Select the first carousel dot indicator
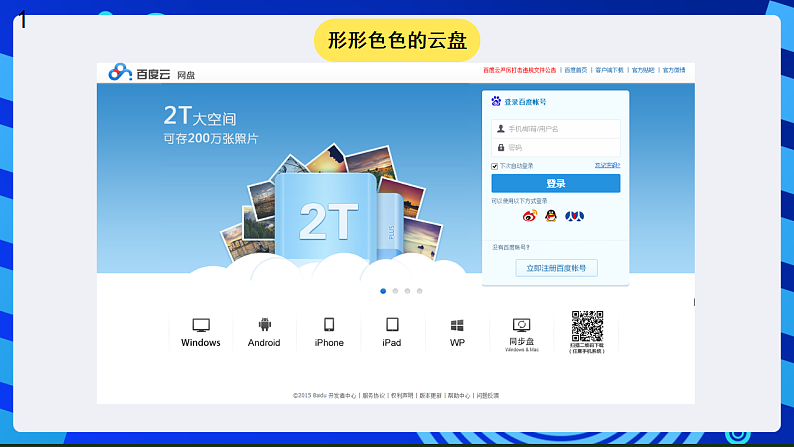Viewport: 794px width, 447px height. pyautogui.click(x=383, y=291)
